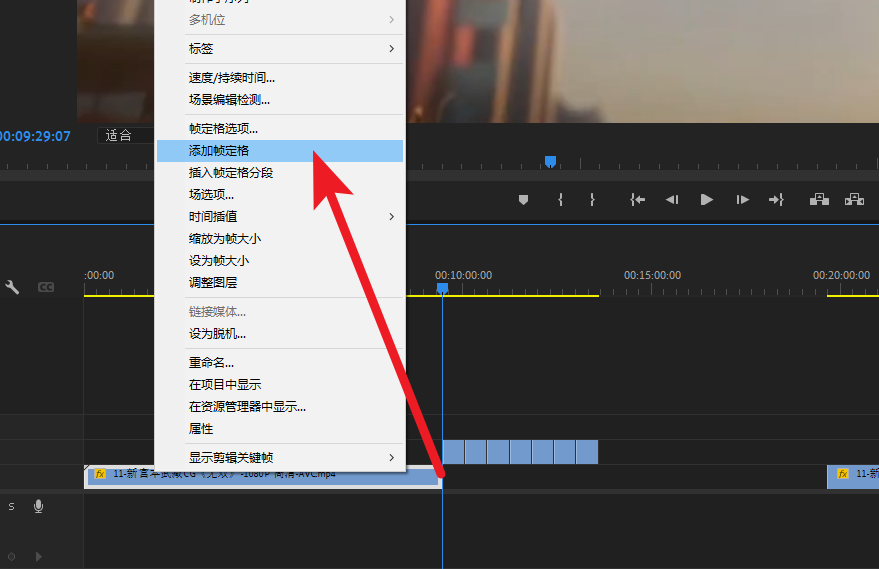Open the 适合 zoom level dropdown

point(125,136)
